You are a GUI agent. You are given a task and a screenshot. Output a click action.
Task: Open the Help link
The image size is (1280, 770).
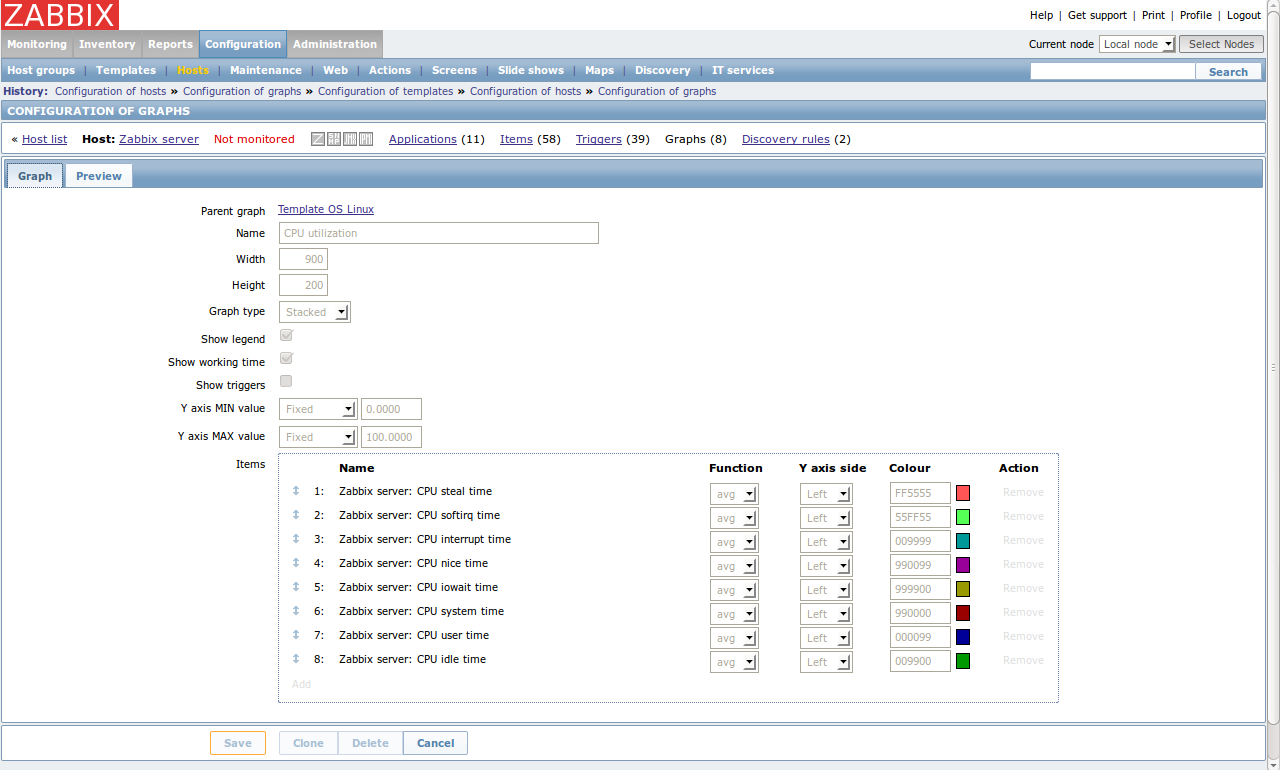[1041, 15]
